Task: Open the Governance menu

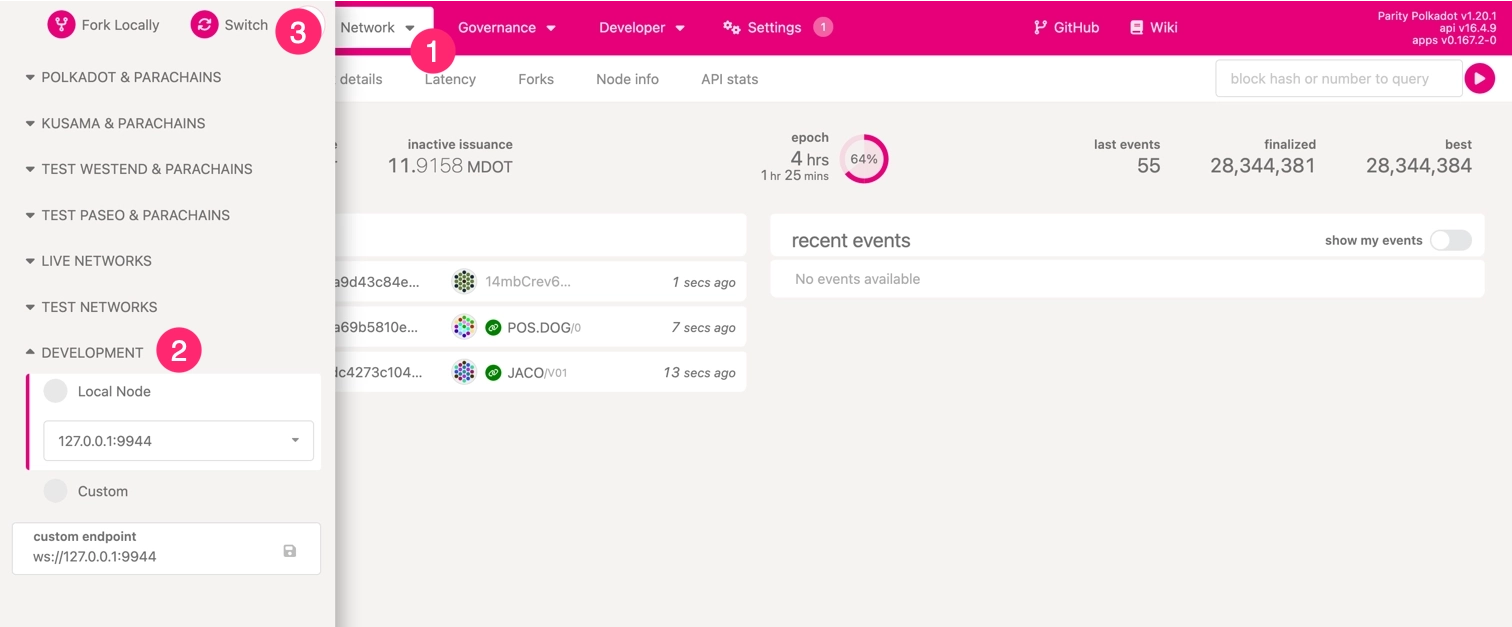Action: pyautogui.click(x=506, y=28)
